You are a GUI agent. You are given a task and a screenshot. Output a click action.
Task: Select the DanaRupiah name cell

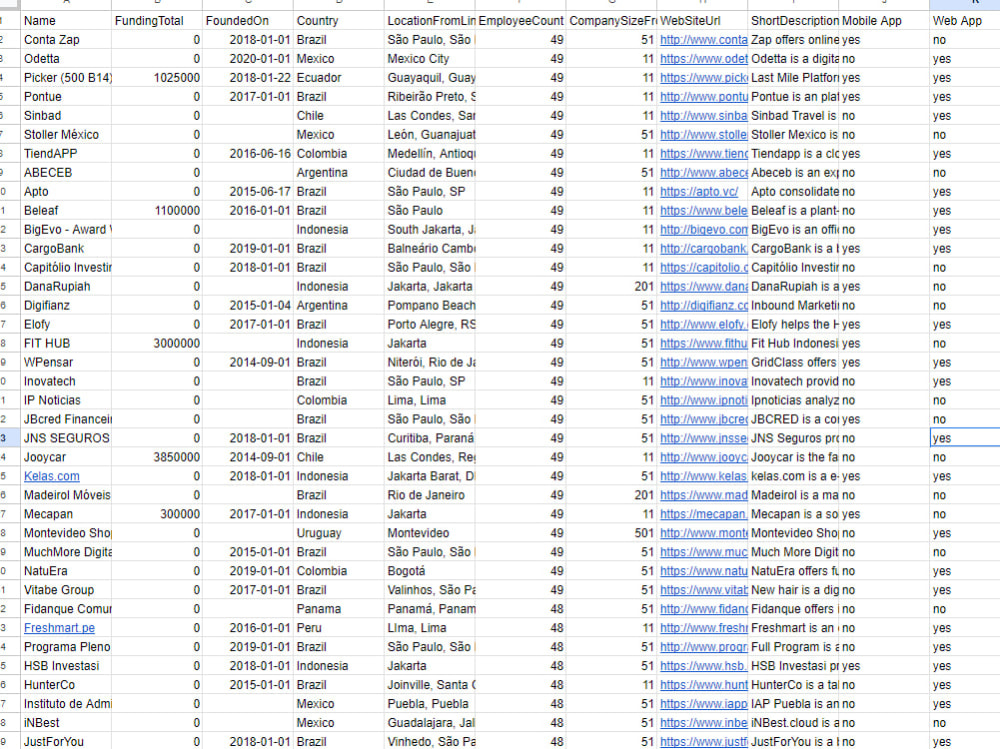click(66, 286)
